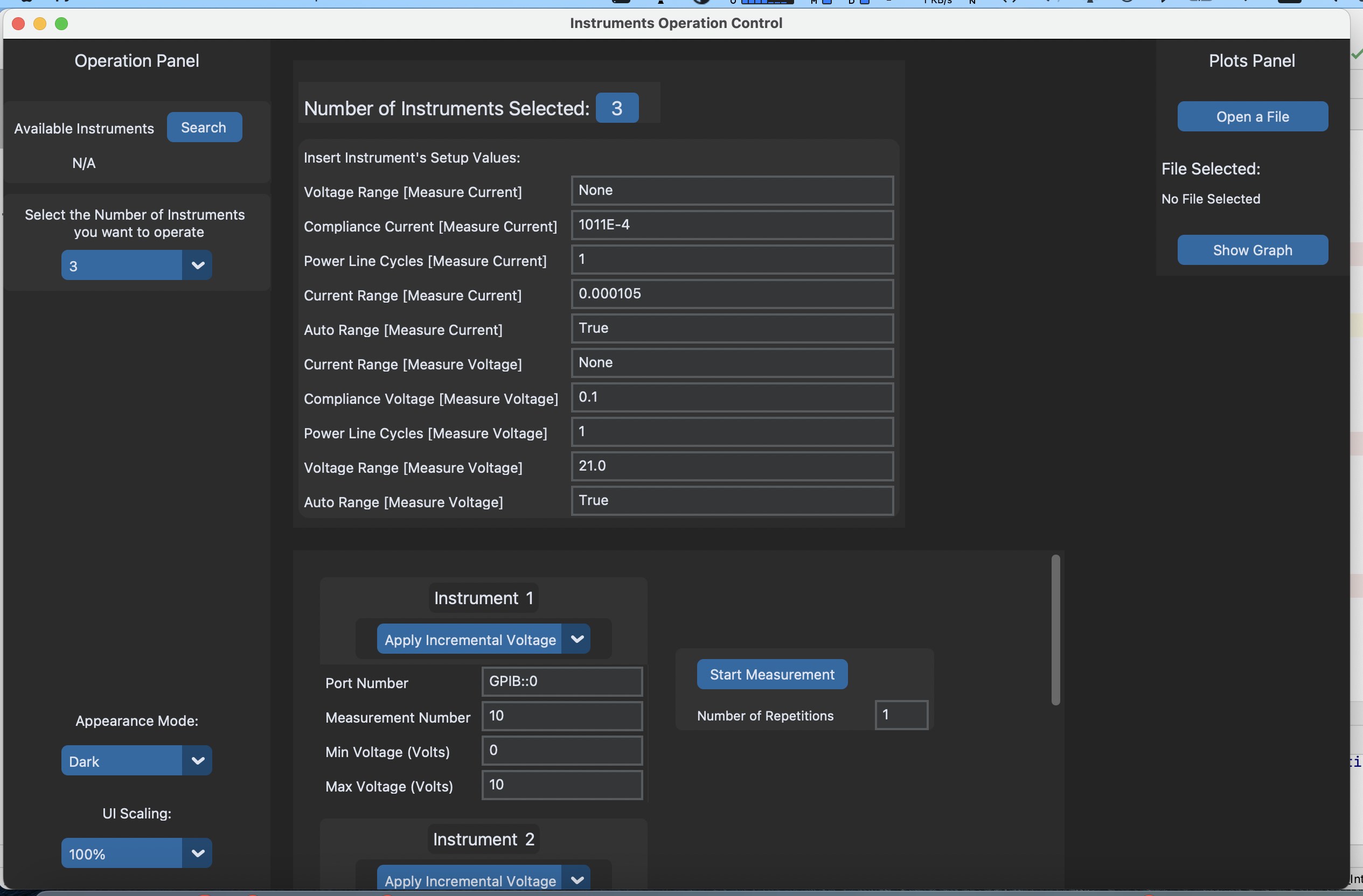1363x896 pixels.
Task: Click the Auto Range [Measure Voltage] field
Action: coord(733,501)
